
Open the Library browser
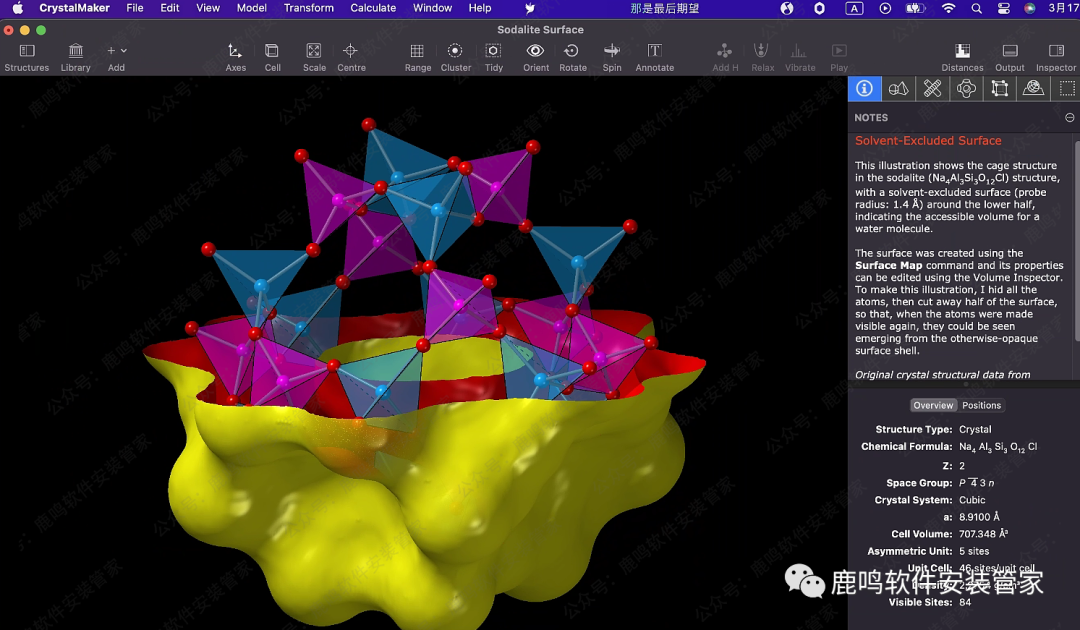pos(75,51)
